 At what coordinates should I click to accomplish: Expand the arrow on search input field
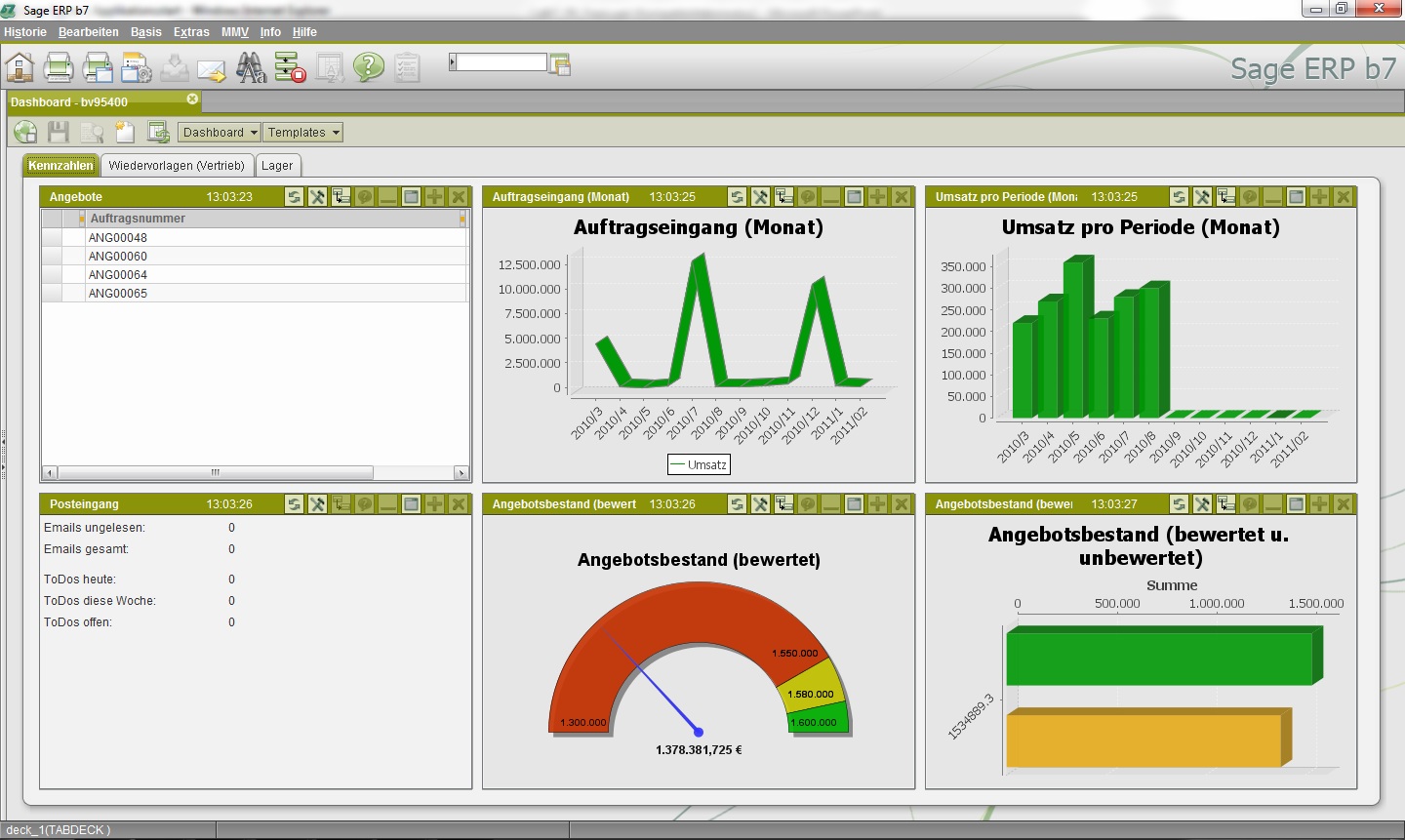coord(453,62)
